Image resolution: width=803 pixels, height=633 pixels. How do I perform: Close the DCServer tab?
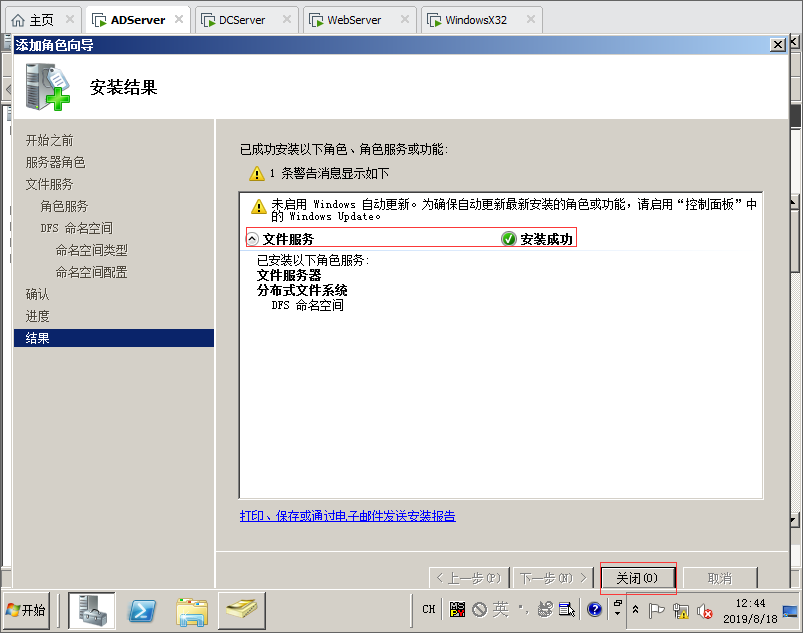287,19
